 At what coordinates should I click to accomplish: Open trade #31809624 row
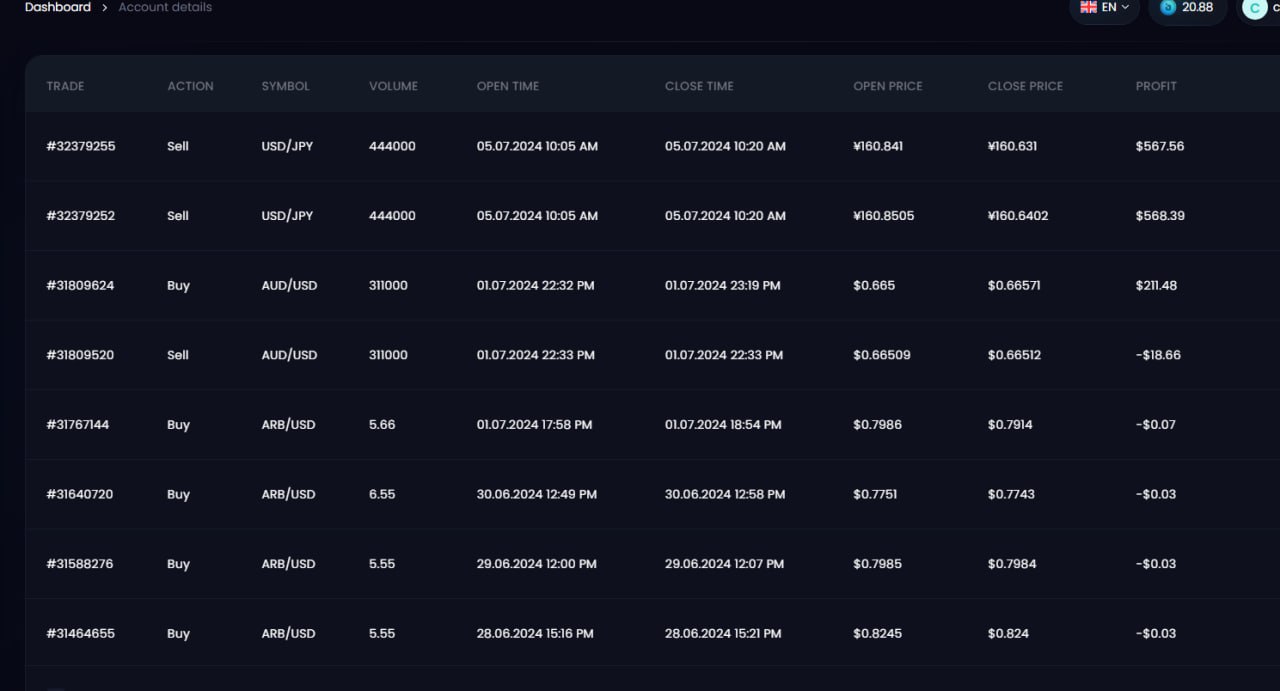coord(80,285)
